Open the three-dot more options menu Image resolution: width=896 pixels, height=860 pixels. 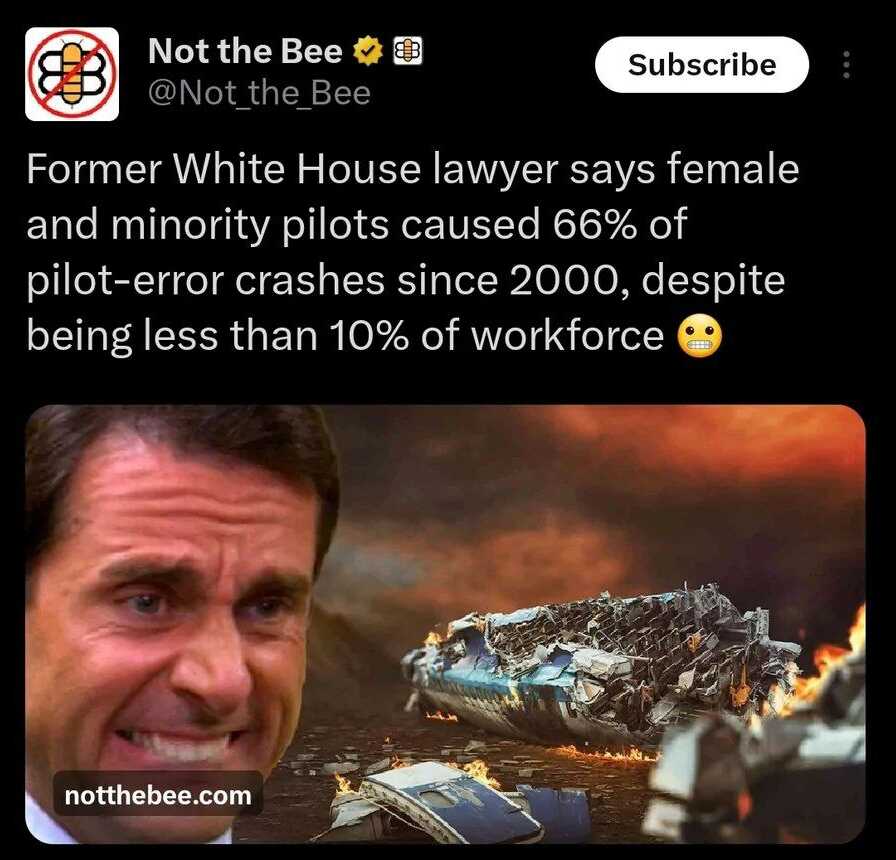coord(846,65)
